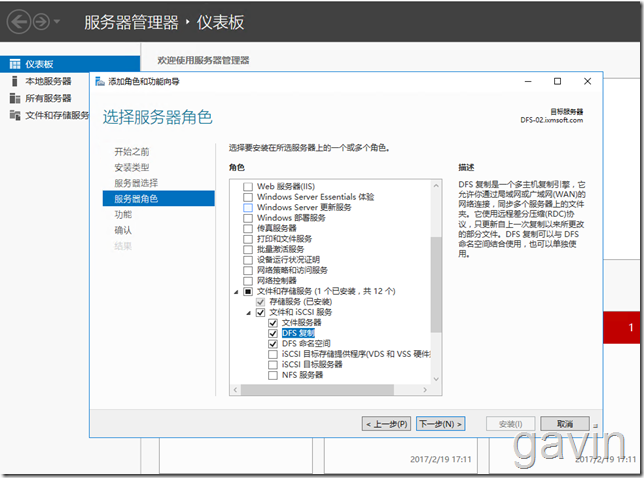Collapse the 文件和存储服务 tree node
Viewport: 644px width, 478px height.
click(236, 292)
